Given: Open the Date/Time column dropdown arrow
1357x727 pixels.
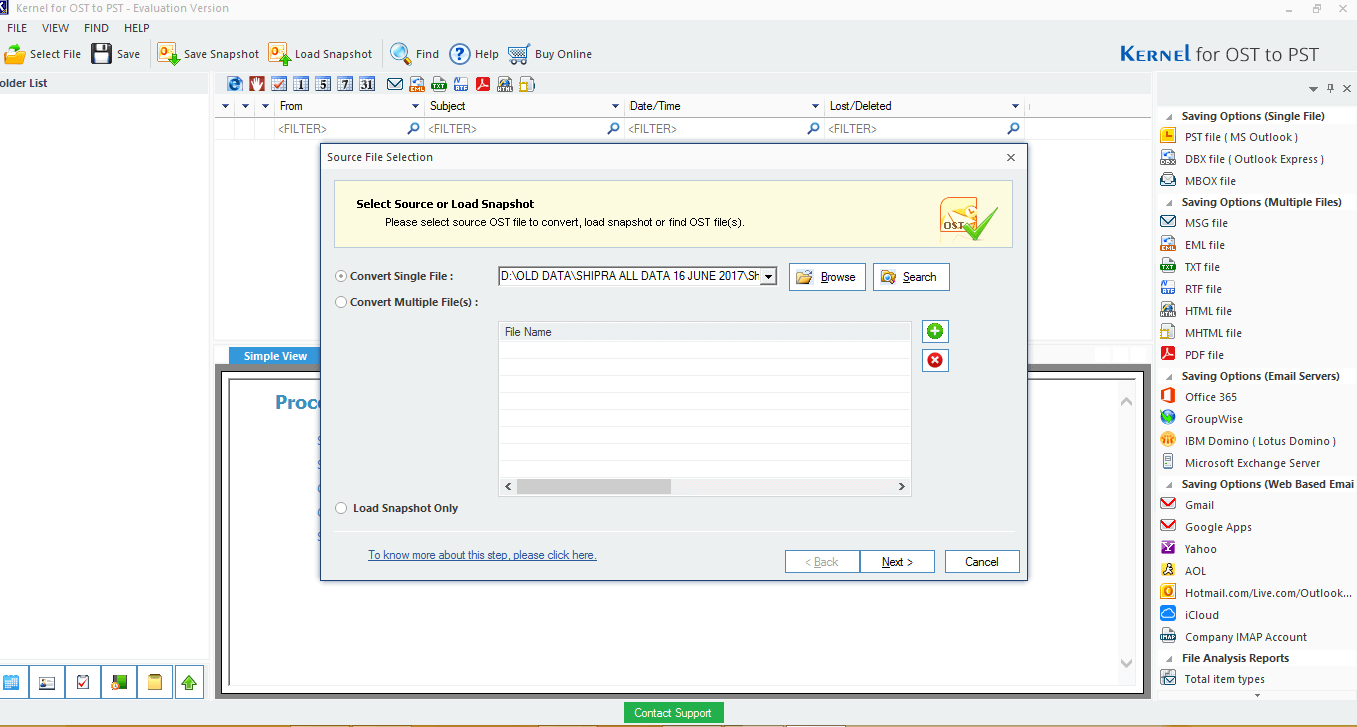Looking at the screenshot, I should tap(816, 106).
